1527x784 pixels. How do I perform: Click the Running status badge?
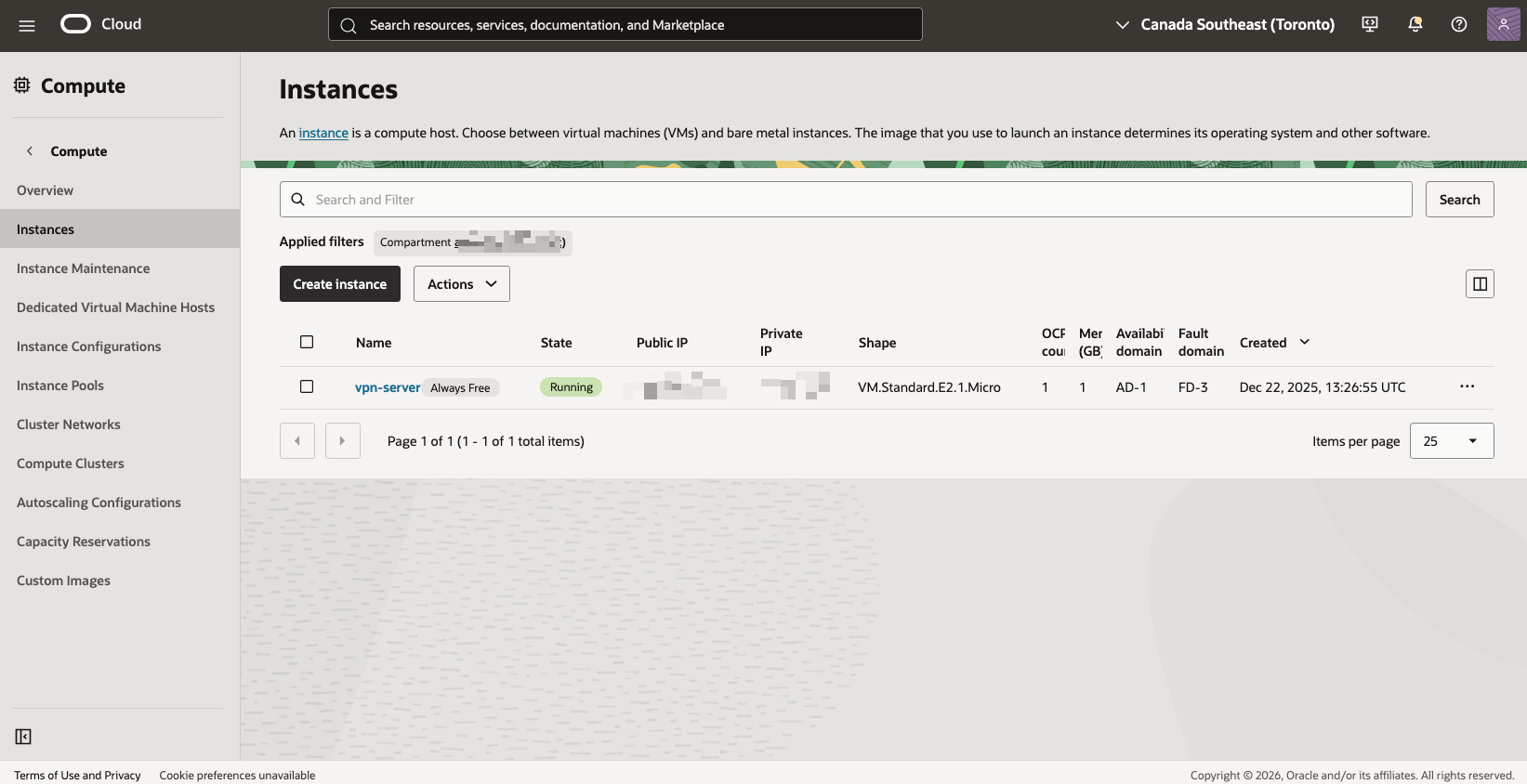(571, 387)
